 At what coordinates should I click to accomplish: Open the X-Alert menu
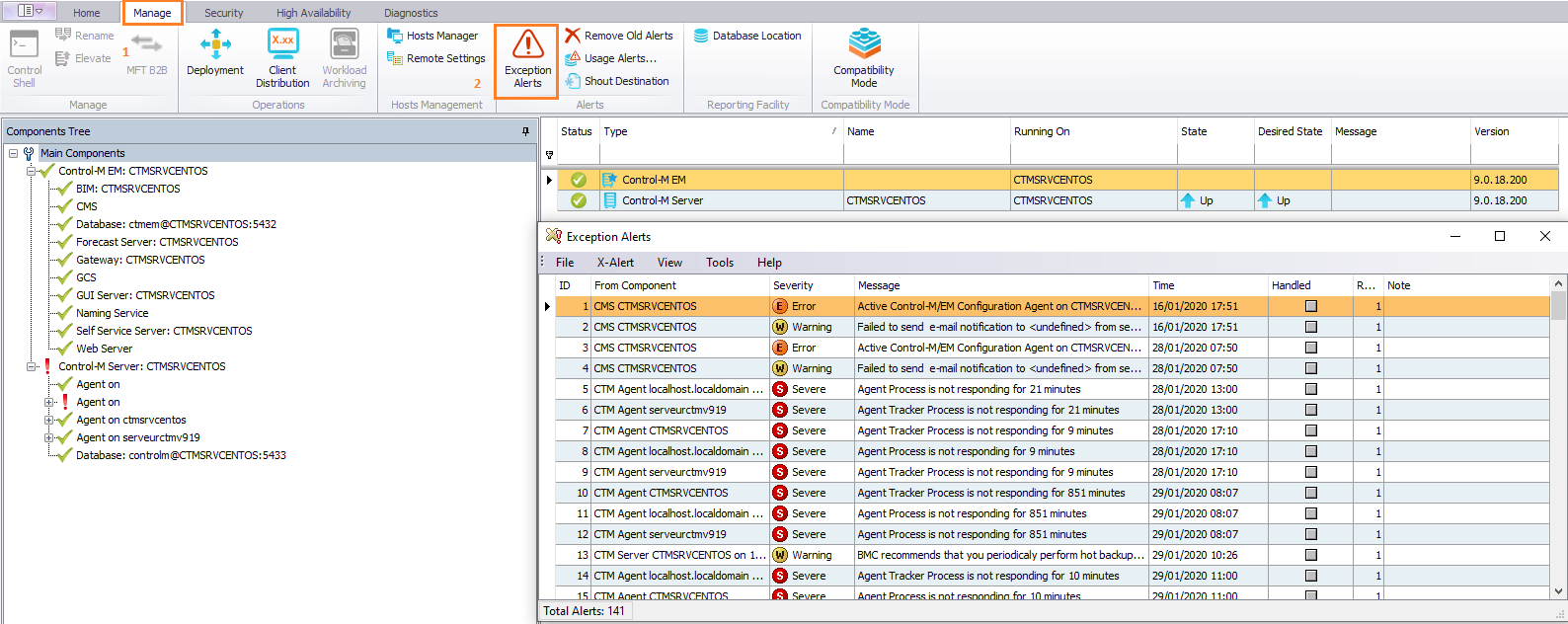(615, 263)
